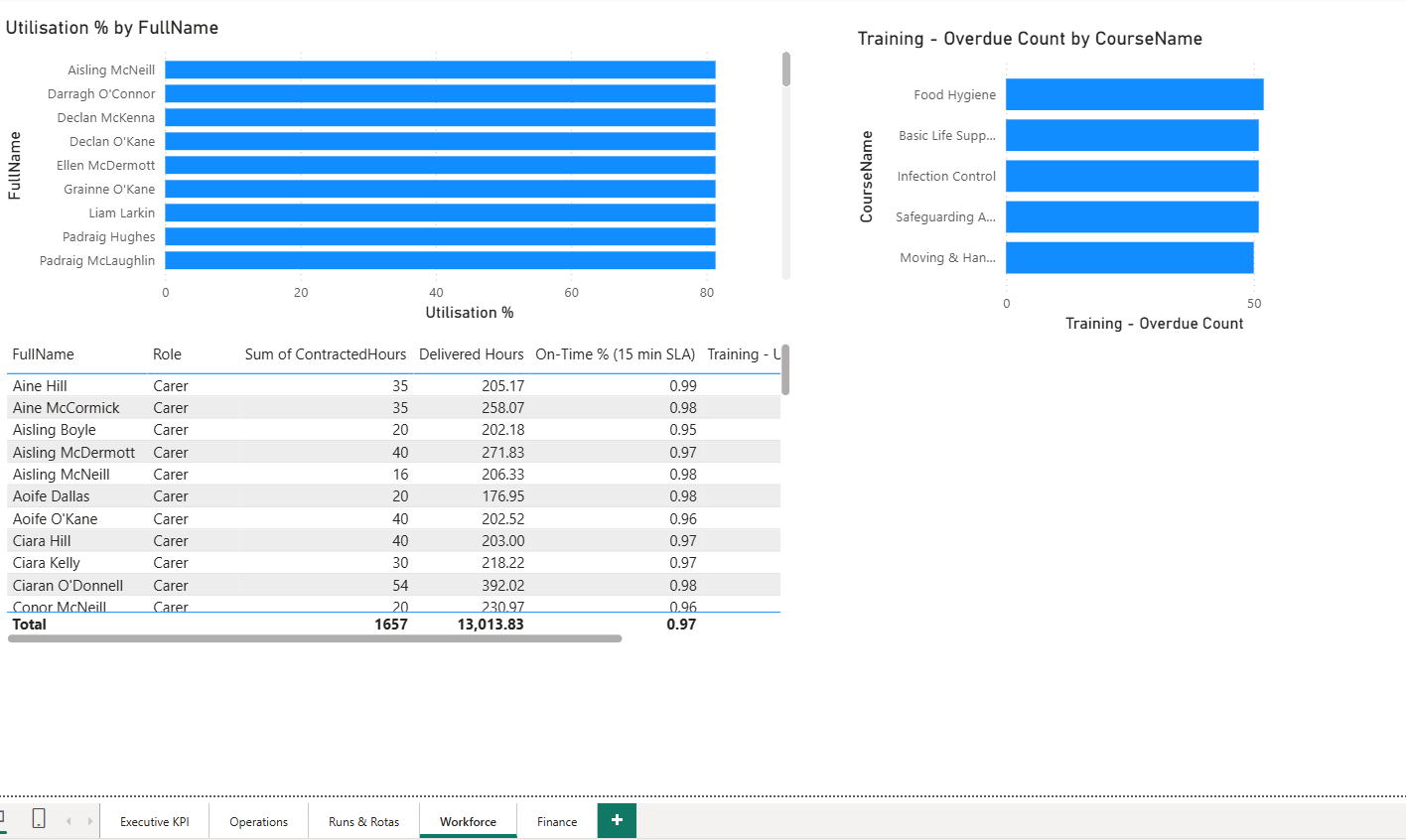Viewport: 1406px width, 840px height.
Task: Switch to the Executive KPI page tab
Action: (154, 821)
